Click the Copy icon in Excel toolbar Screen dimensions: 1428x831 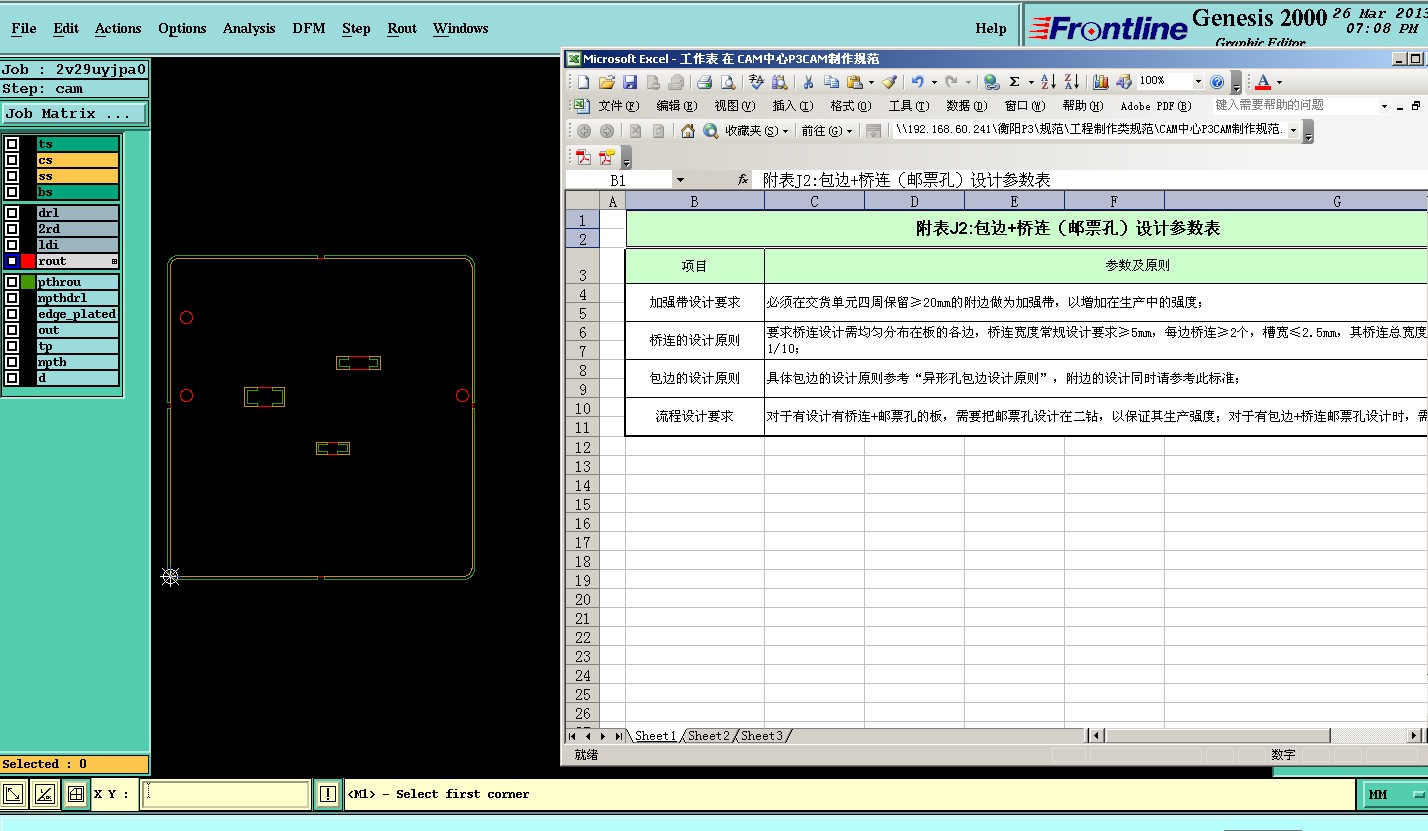tap(831, 82)
